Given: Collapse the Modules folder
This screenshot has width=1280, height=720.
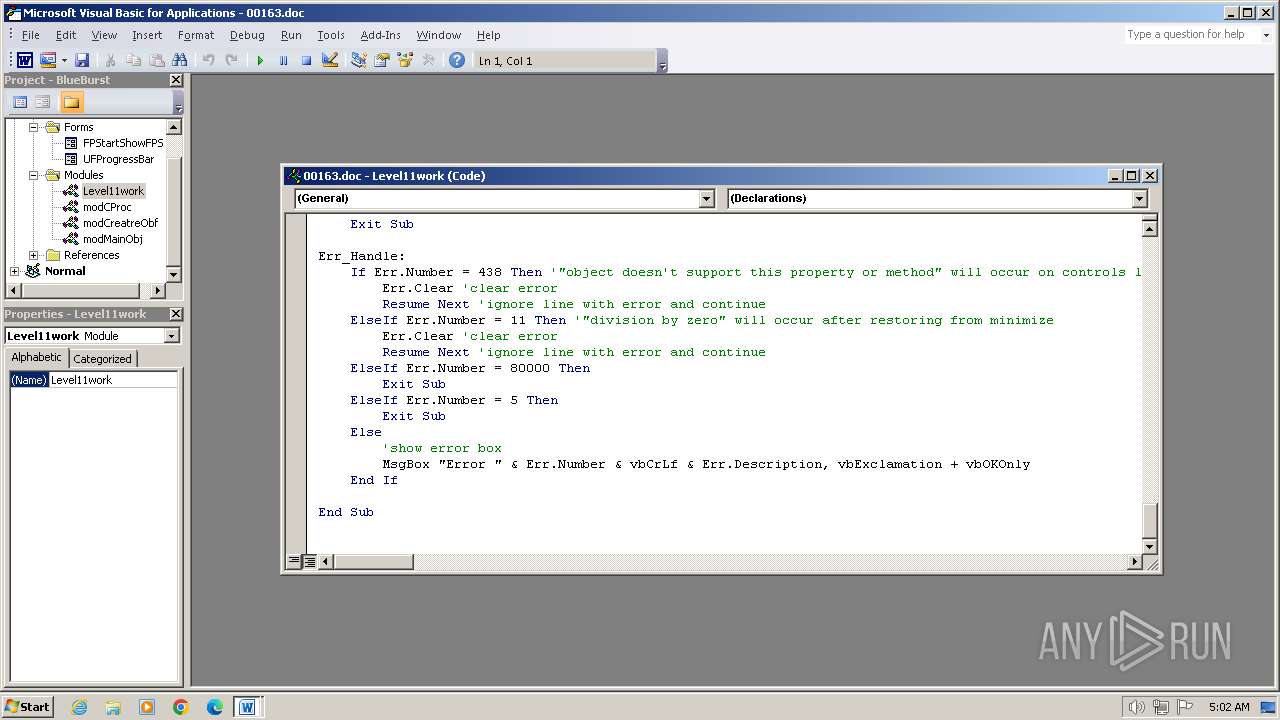Looking at the screenshot, I should point(33,175).
